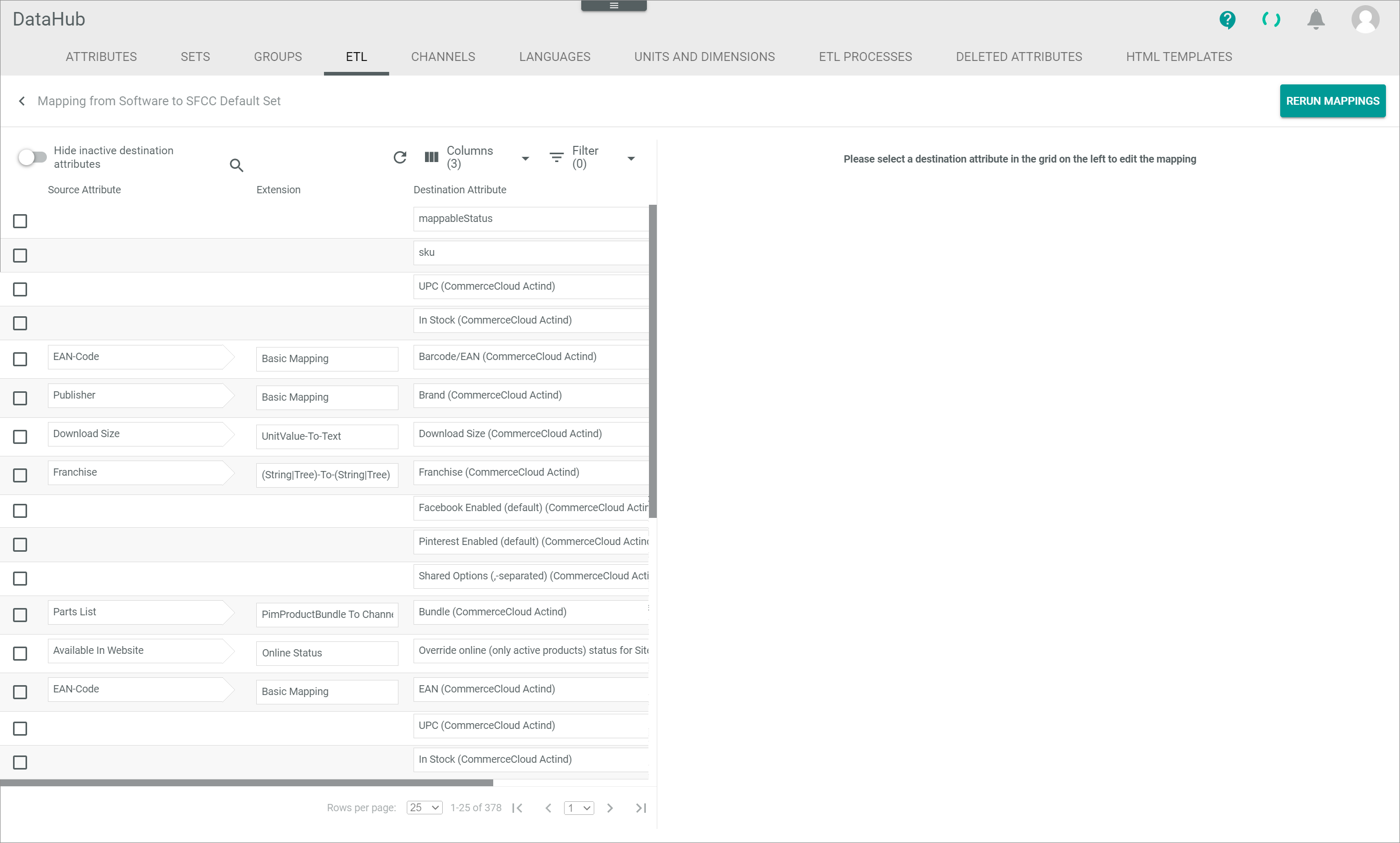Screen dimensions: 1400x843
Task: Click the DataHub logo text
Action: point(49,19)
